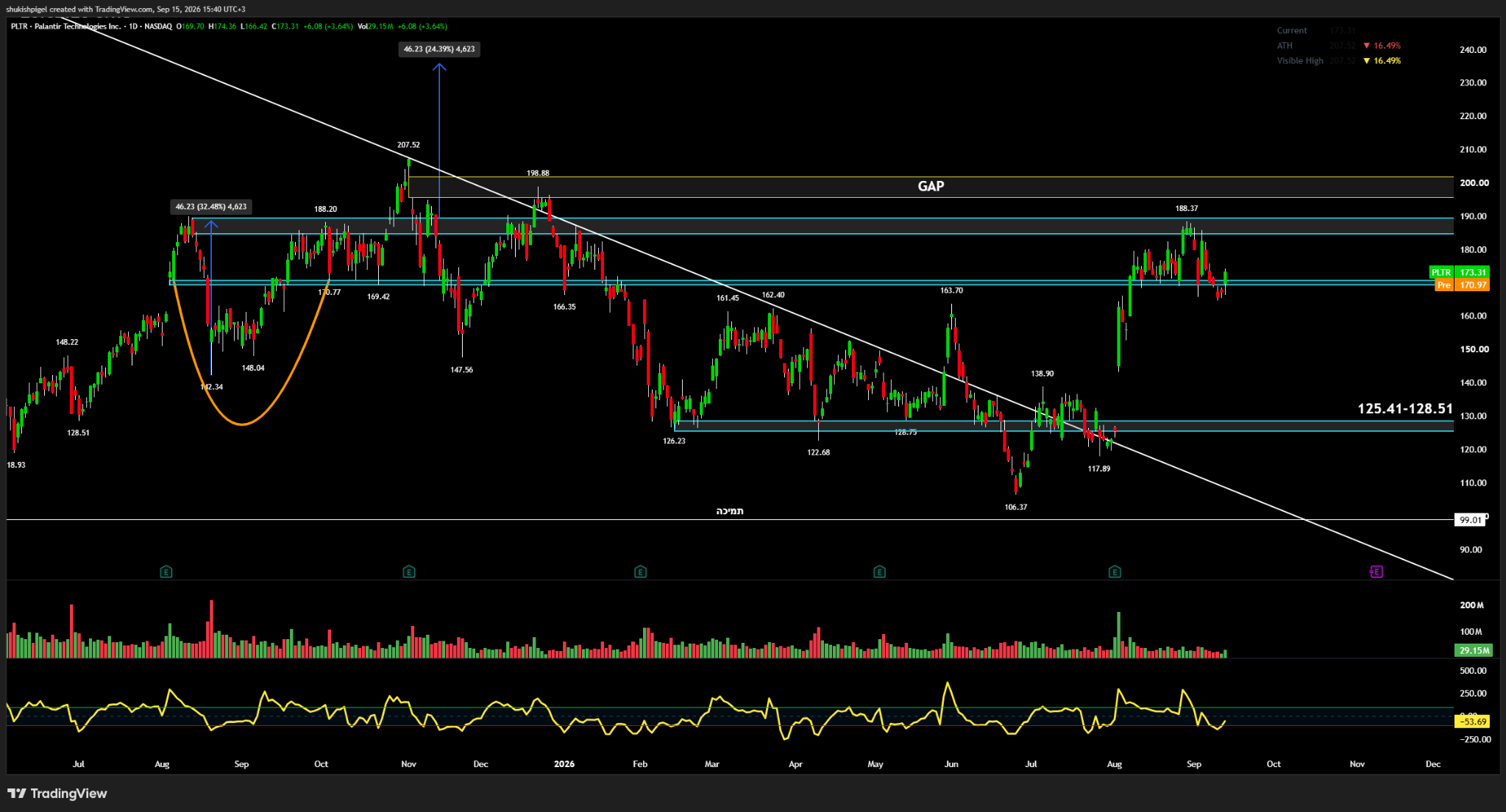Click the green earnings E marker above Aug 2026
The height and width of the screenshot is (812, 1506).
click(1115, 571)
